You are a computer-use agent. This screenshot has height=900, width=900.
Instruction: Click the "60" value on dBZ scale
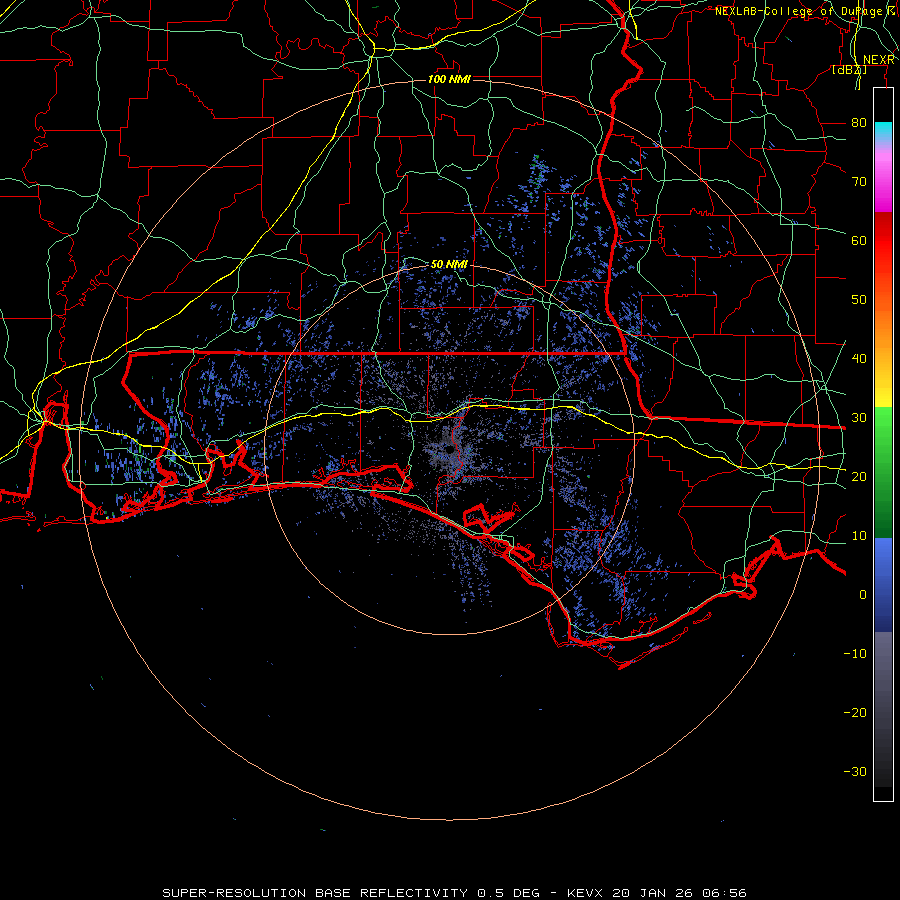[x=859, y=241]
